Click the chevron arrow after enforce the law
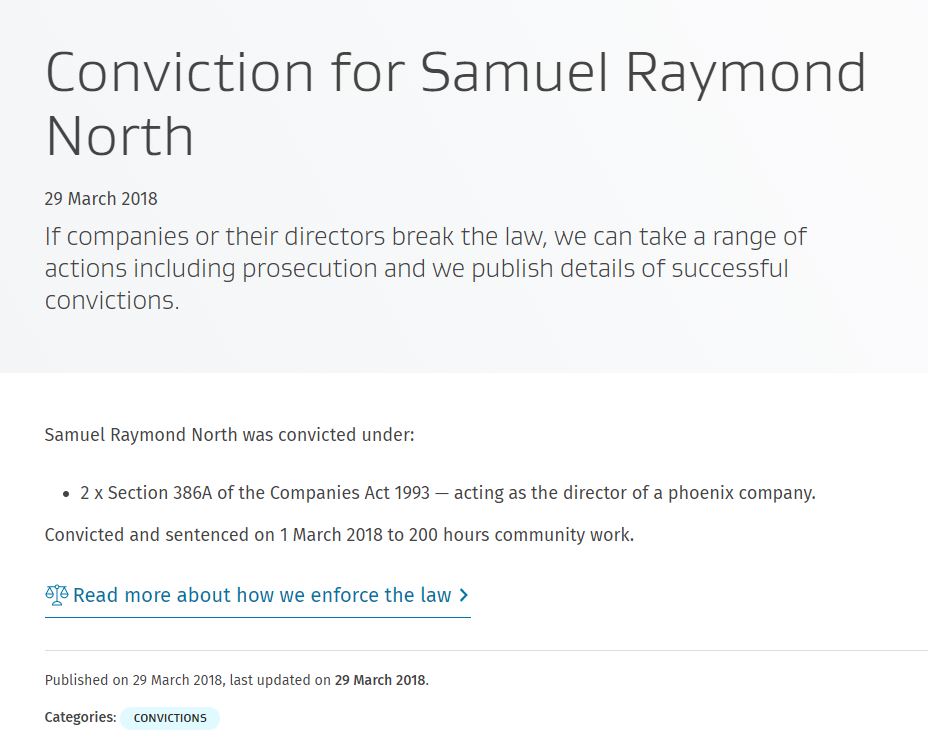The width and height of the screenshot is (928, 742). 463,596
